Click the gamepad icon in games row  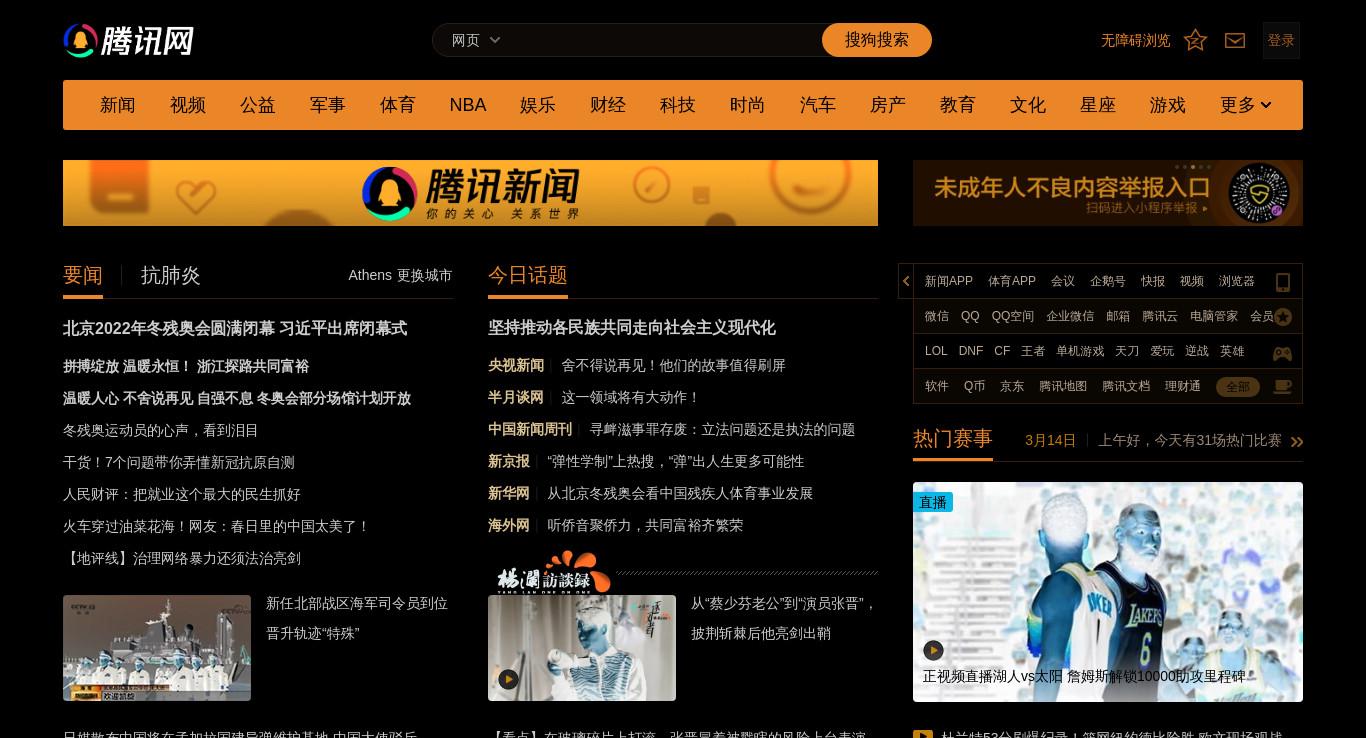1282,353
